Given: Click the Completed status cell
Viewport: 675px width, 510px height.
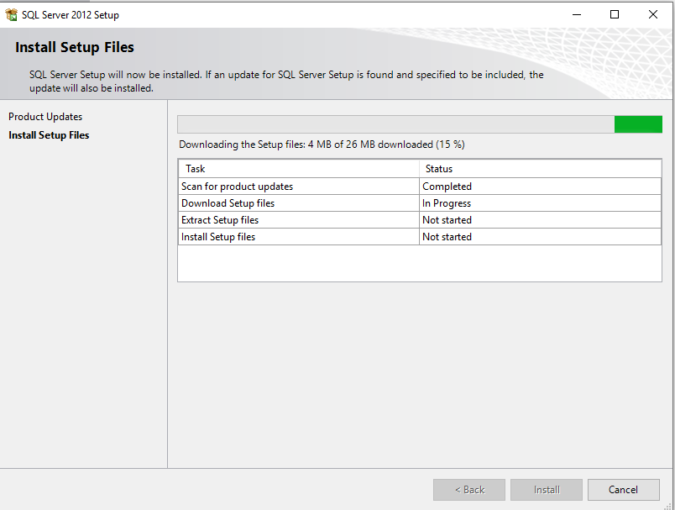Looking at the screenshot, I should pyautogui.click(x=540, y=186).
